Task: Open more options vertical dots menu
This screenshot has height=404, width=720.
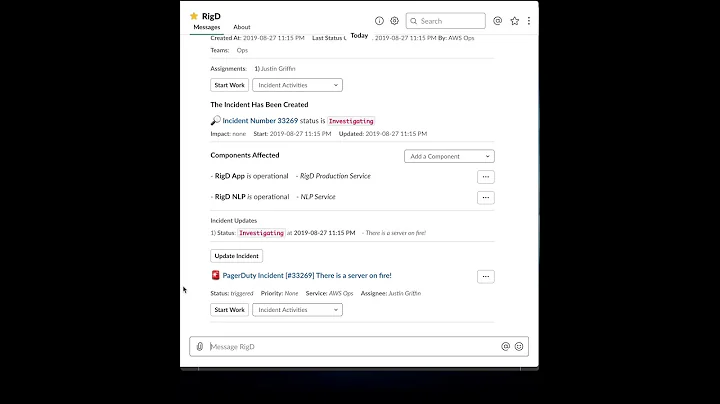Action: click(x=529, y=21)
